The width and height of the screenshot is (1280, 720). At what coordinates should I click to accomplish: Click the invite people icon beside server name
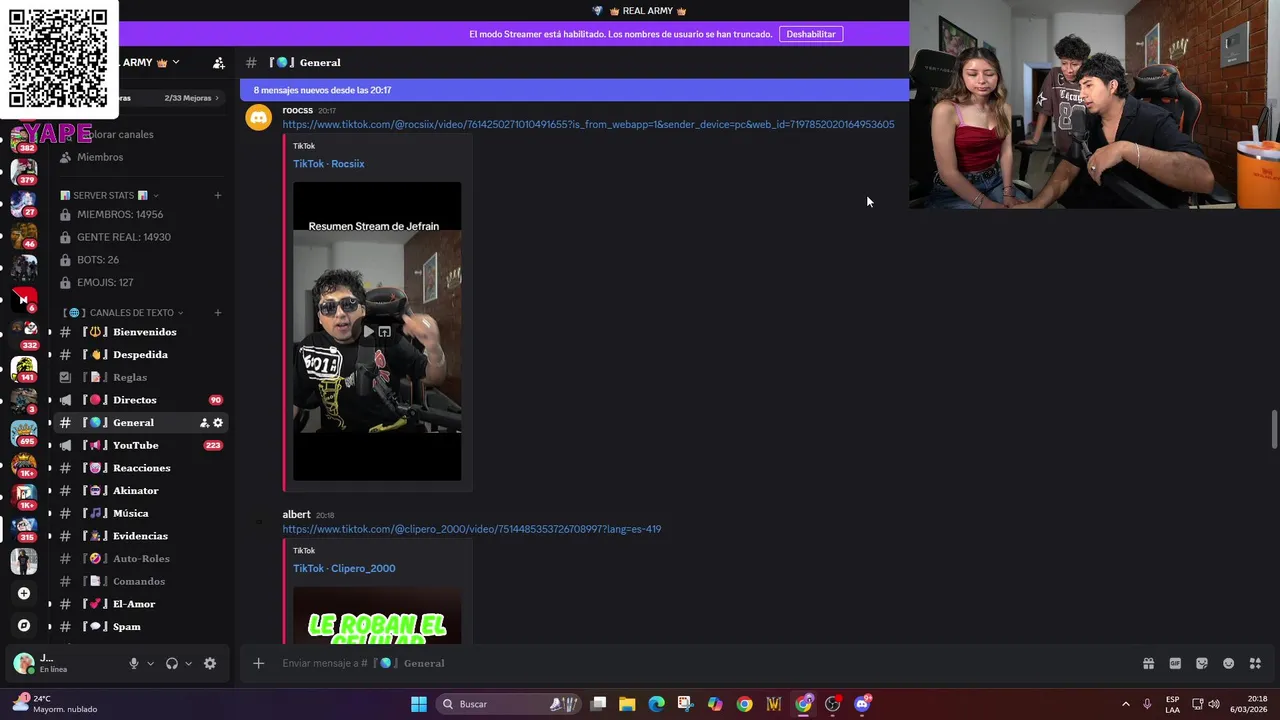tap(219, 63)
